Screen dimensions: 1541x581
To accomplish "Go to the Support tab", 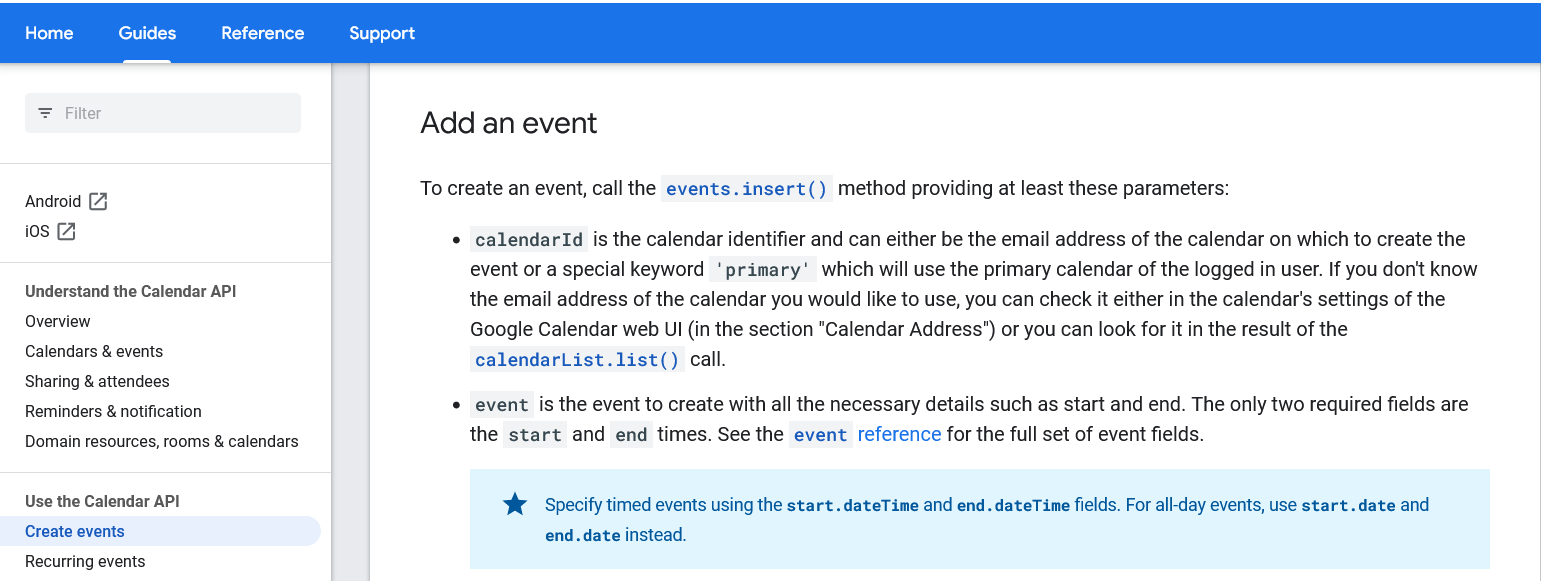I will point(382,33).
